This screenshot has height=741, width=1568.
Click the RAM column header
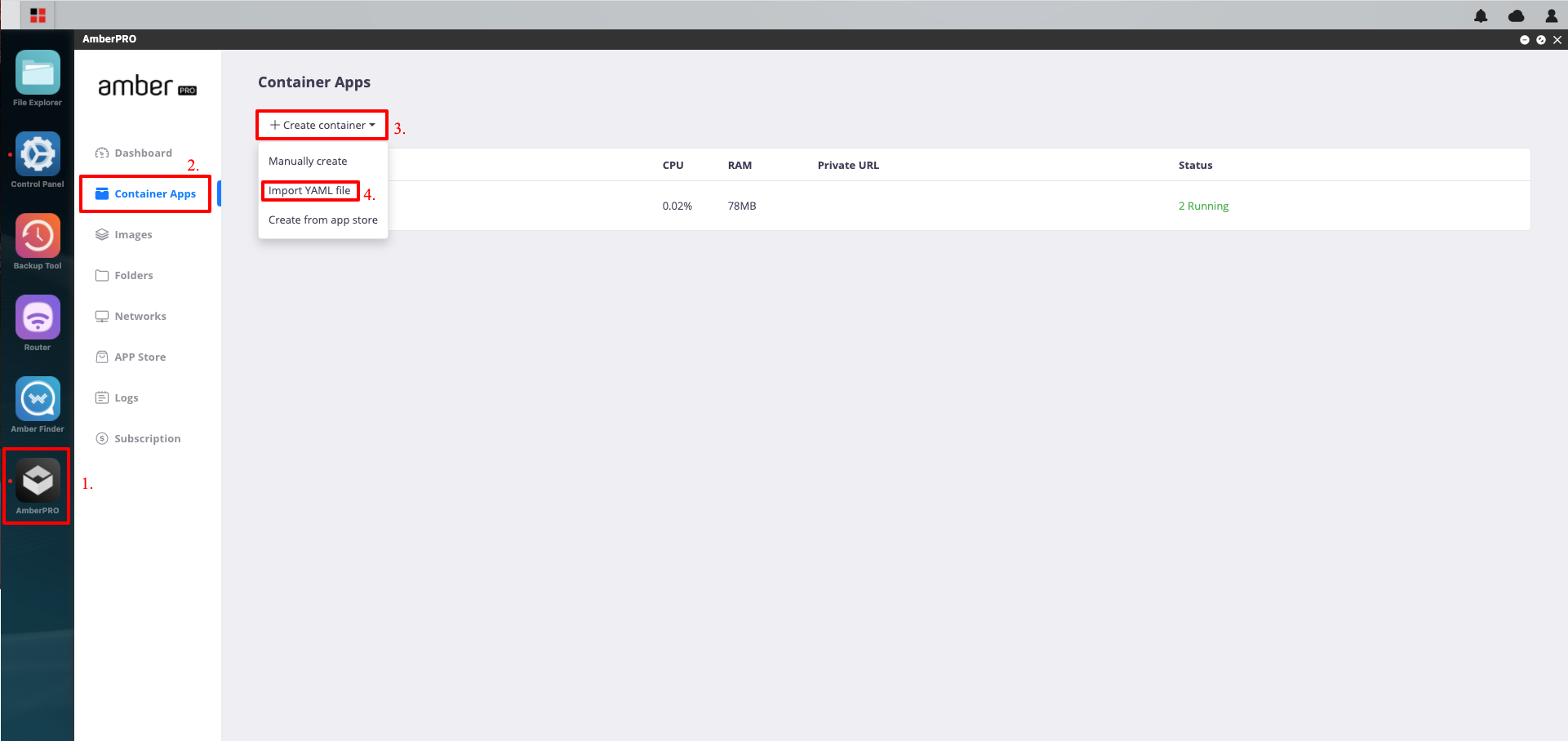coord(740,165)
